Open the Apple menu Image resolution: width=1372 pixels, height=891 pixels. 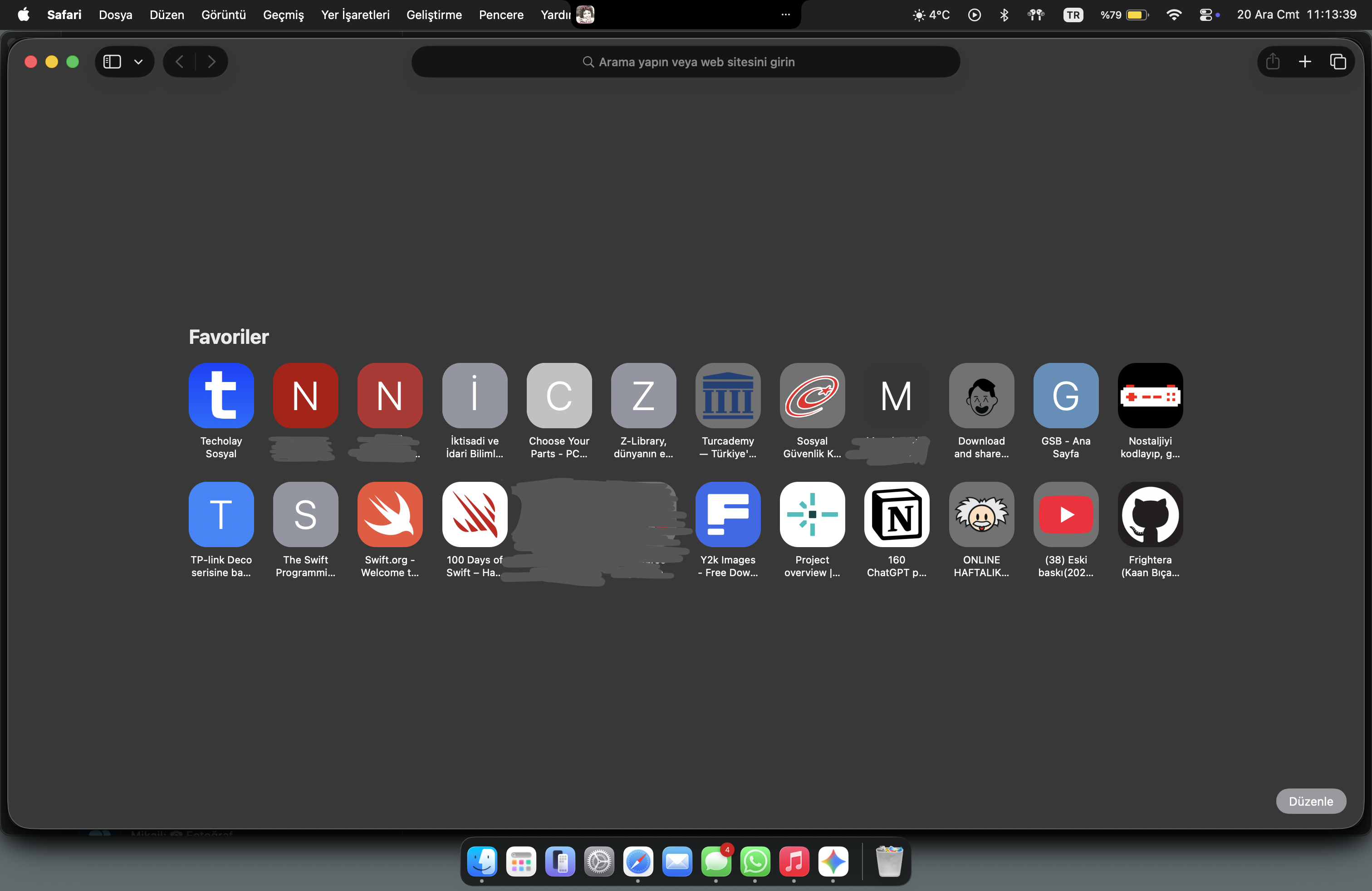pos(24,15)
